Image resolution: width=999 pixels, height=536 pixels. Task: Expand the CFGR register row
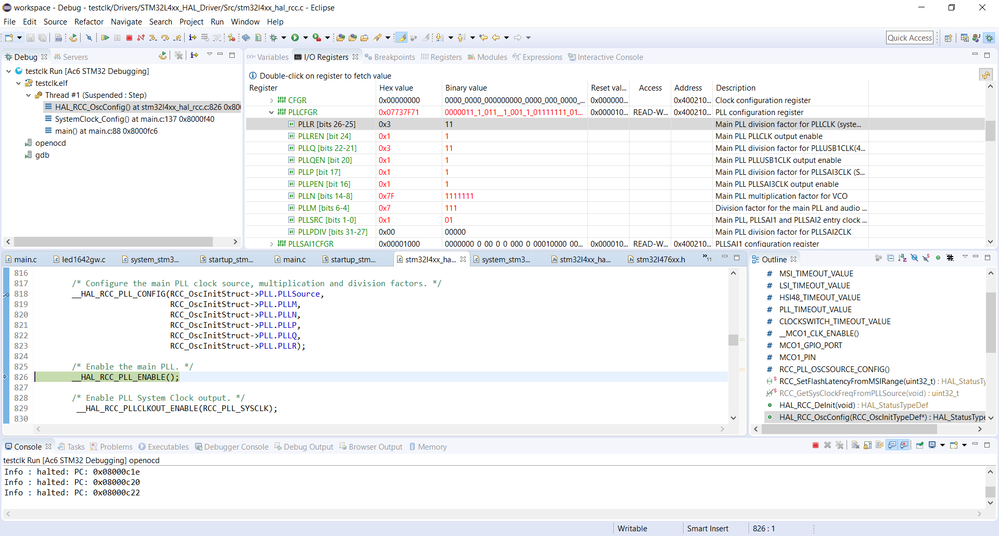[x=271, y=101]
